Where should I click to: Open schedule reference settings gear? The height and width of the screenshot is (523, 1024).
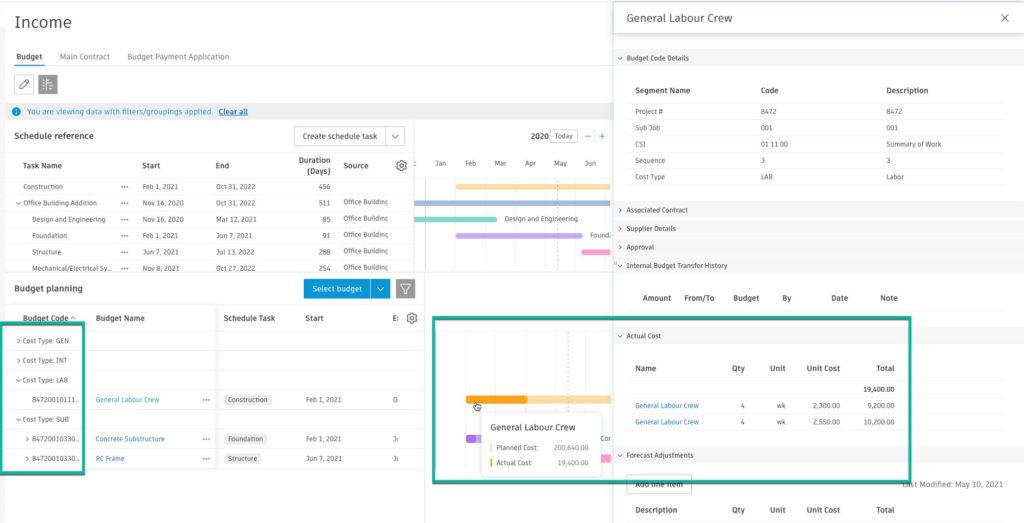pyautogui.click(x=402, y=166)
